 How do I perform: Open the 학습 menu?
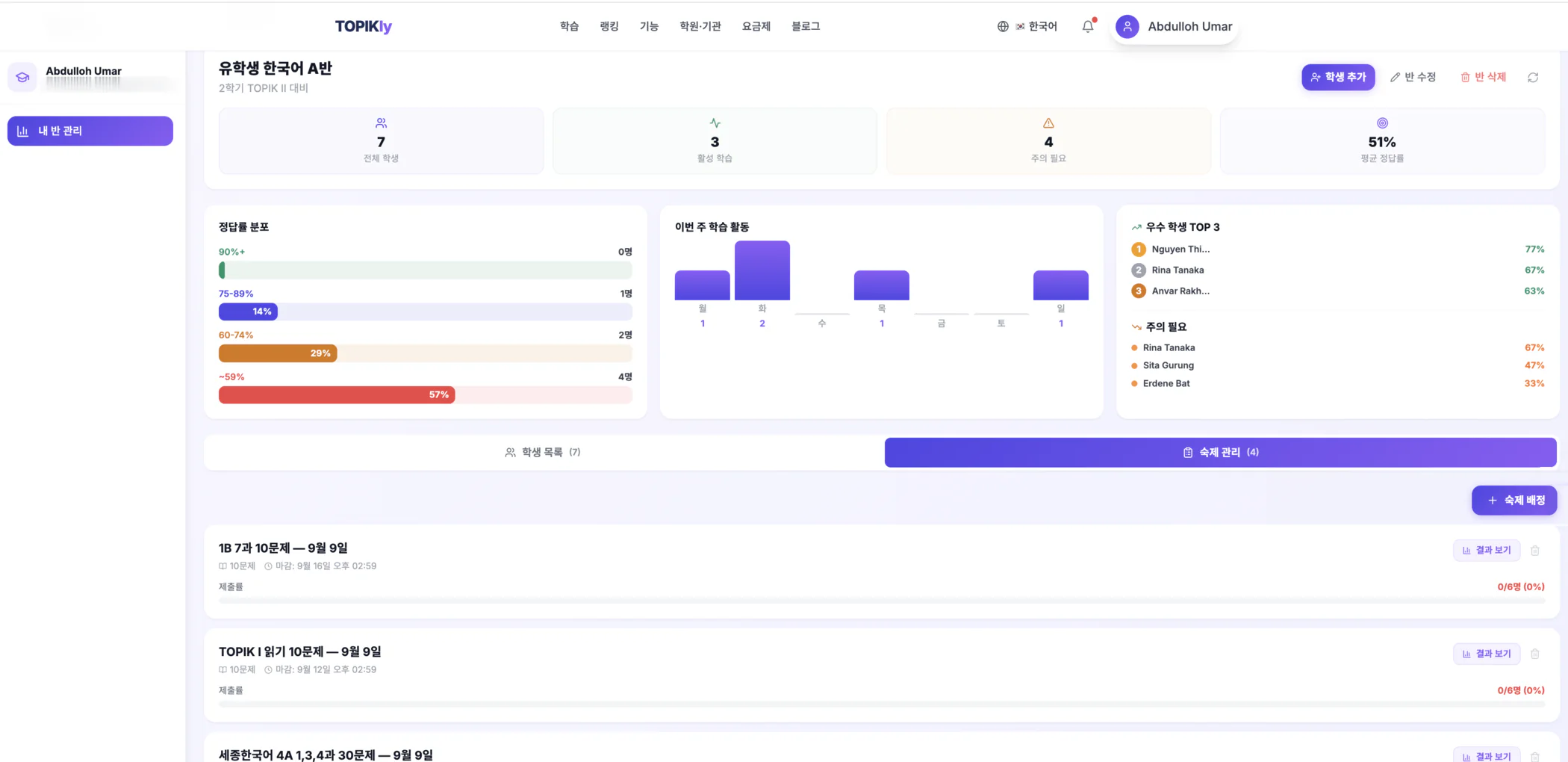(x=569, y=26)
